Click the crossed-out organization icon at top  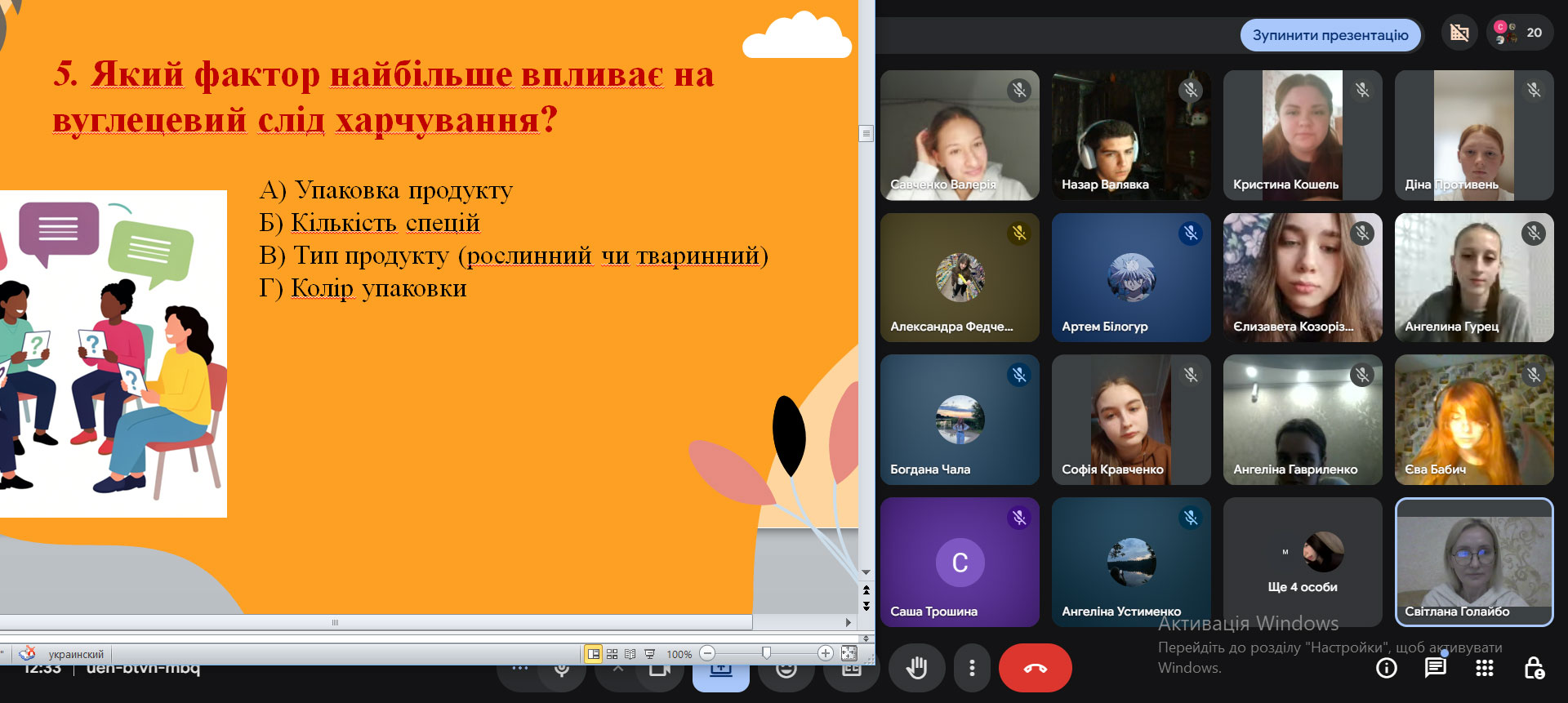(1459, 33)
